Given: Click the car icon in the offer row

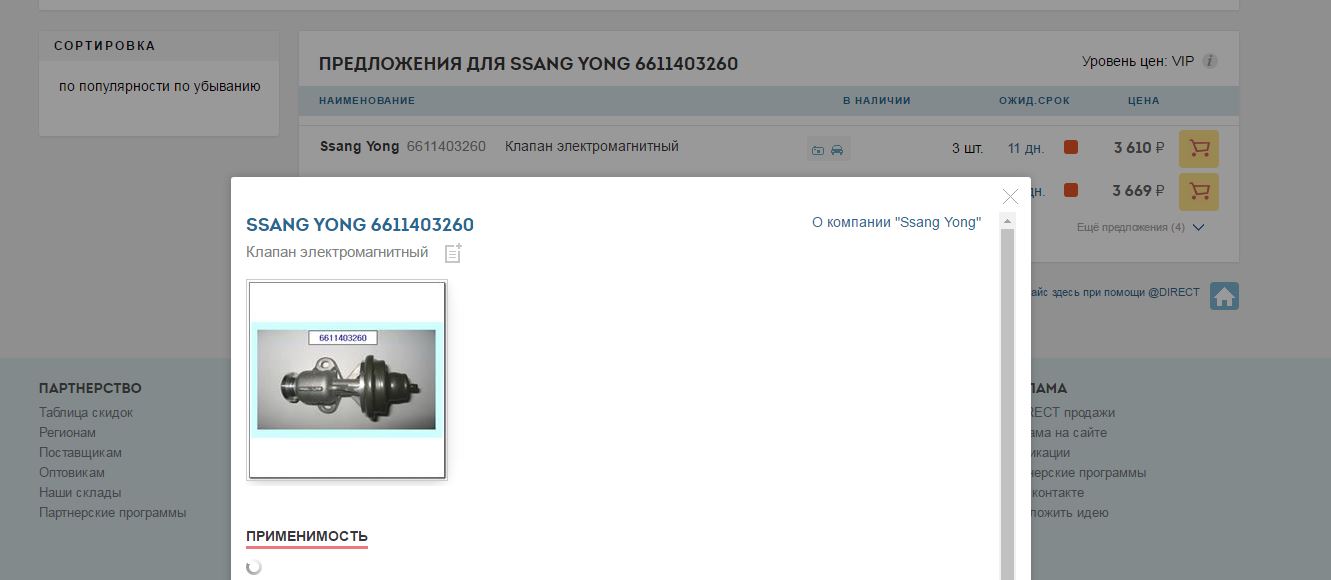Looking at the screenshot, I should point(838,150).
